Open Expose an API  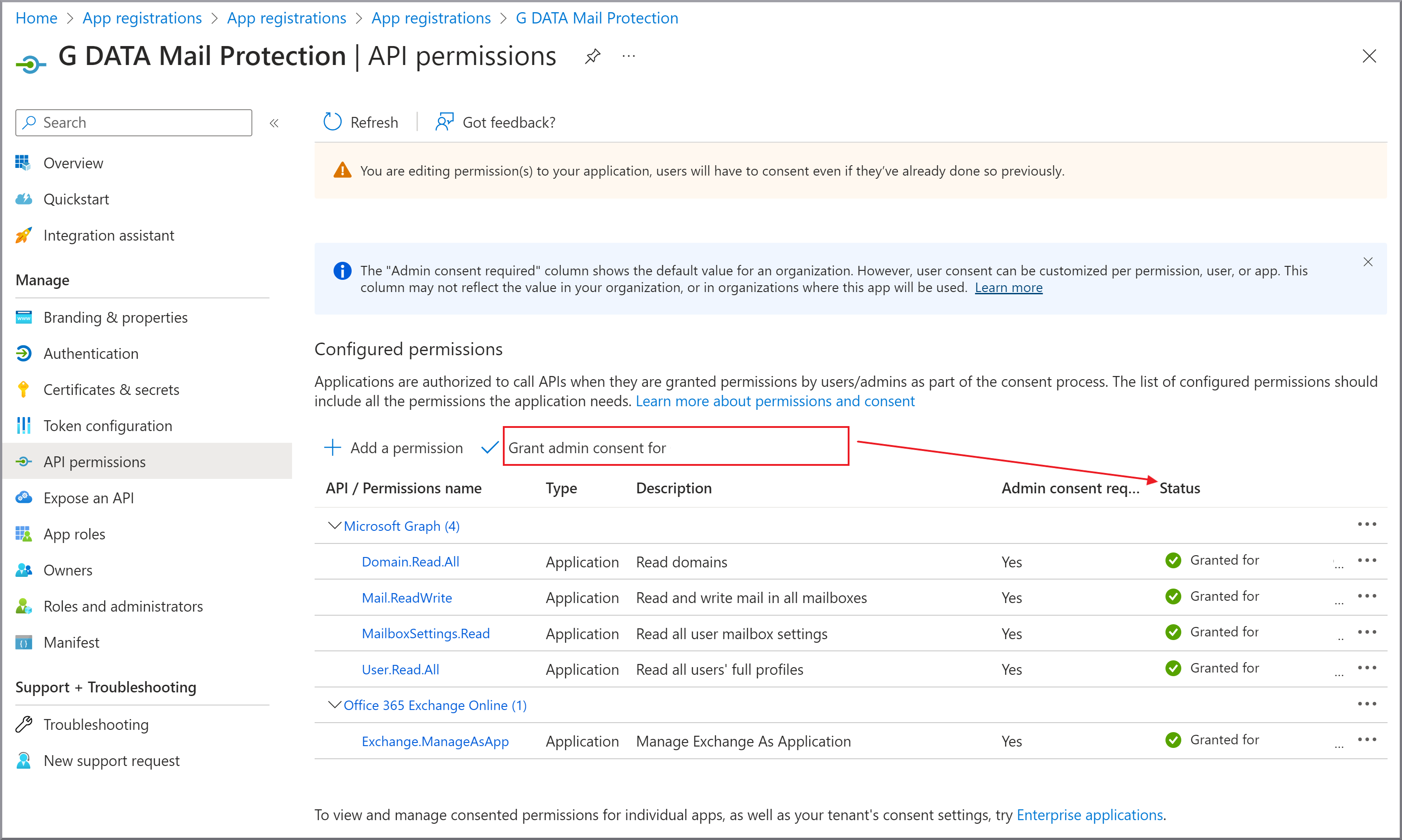click(89, 498)
